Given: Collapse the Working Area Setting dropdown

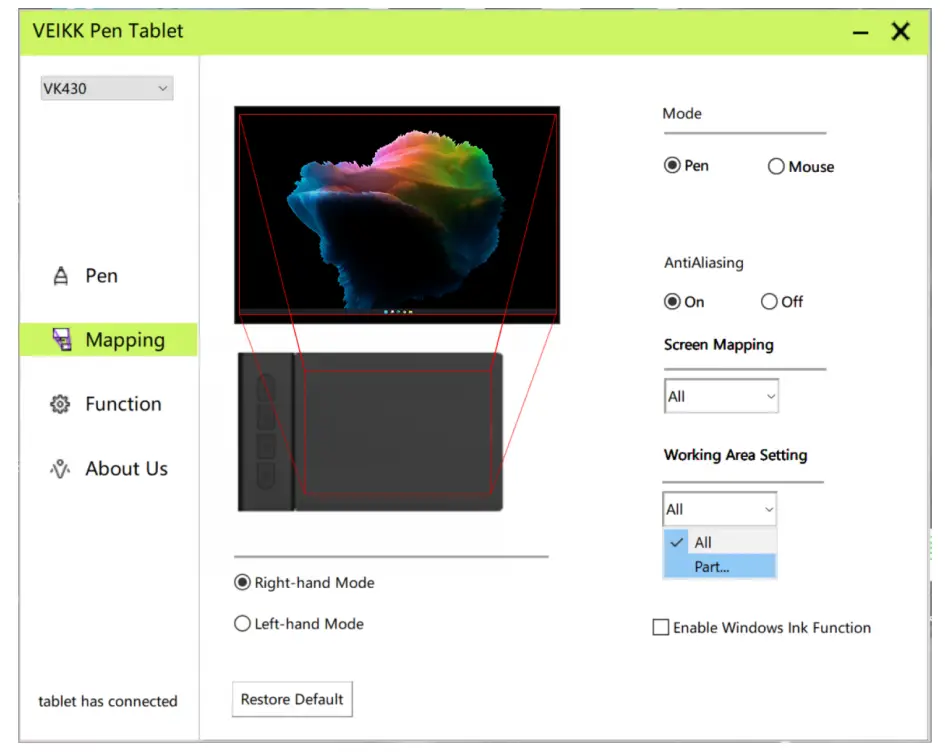Looking at the screenshot, I should [x=719, y=509].
